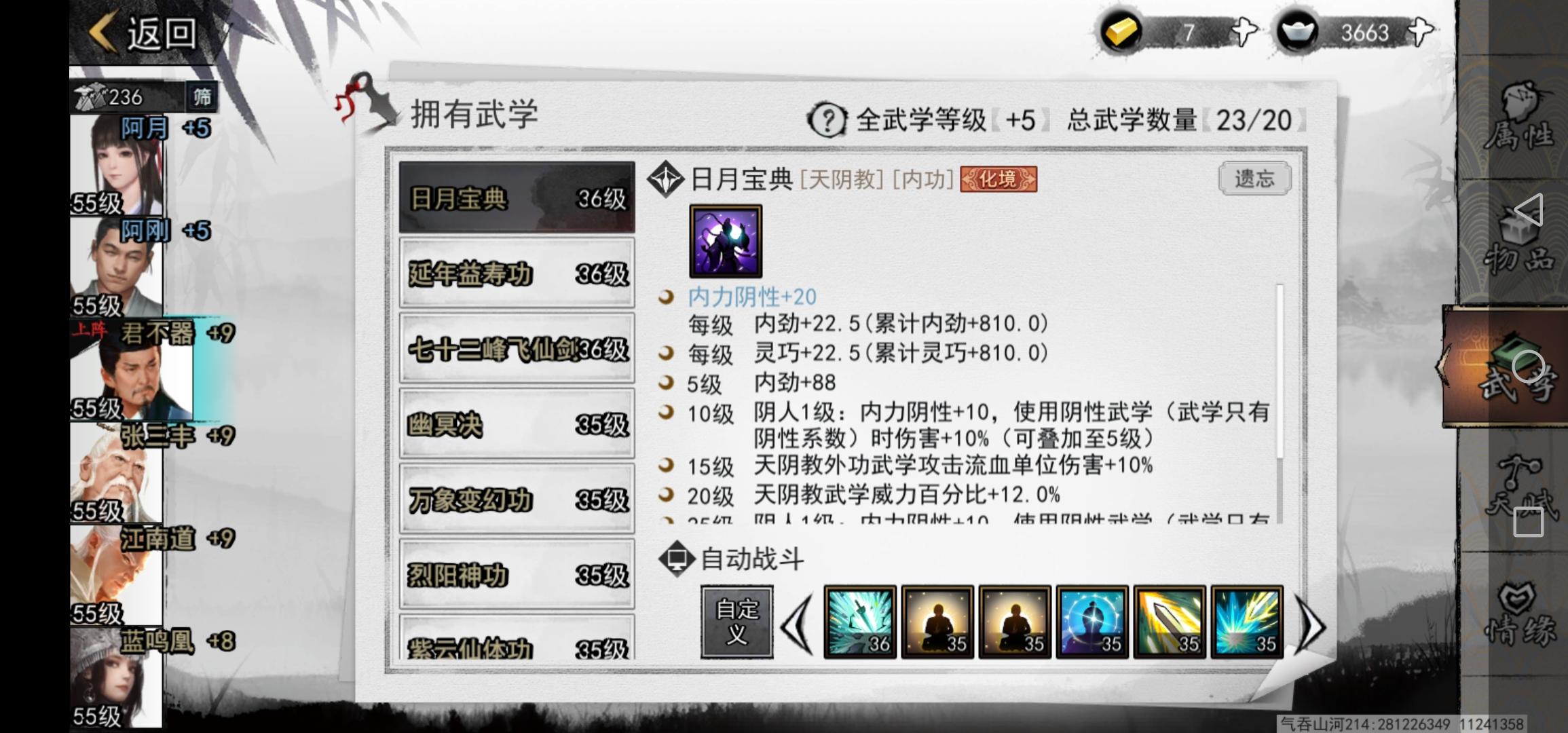Tap the silver currency plus icon
Viewport: 1568px width, 733px height.
coord(1420,32)
